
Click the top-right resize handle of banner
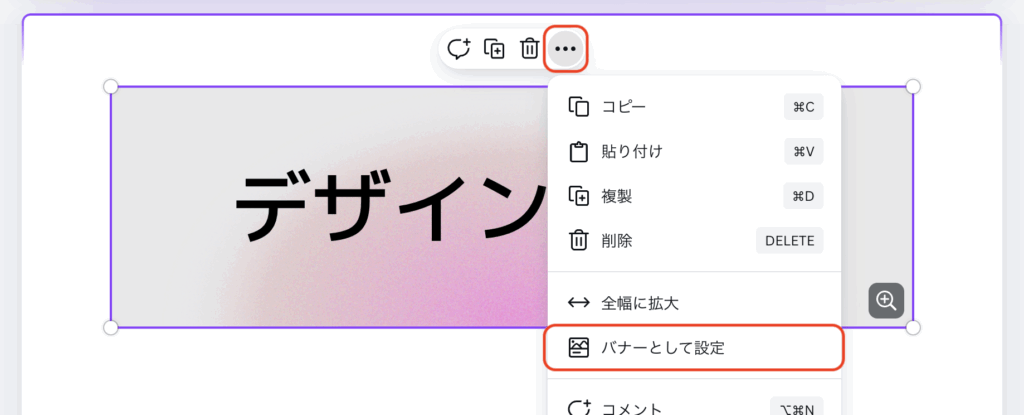[912, 87]
